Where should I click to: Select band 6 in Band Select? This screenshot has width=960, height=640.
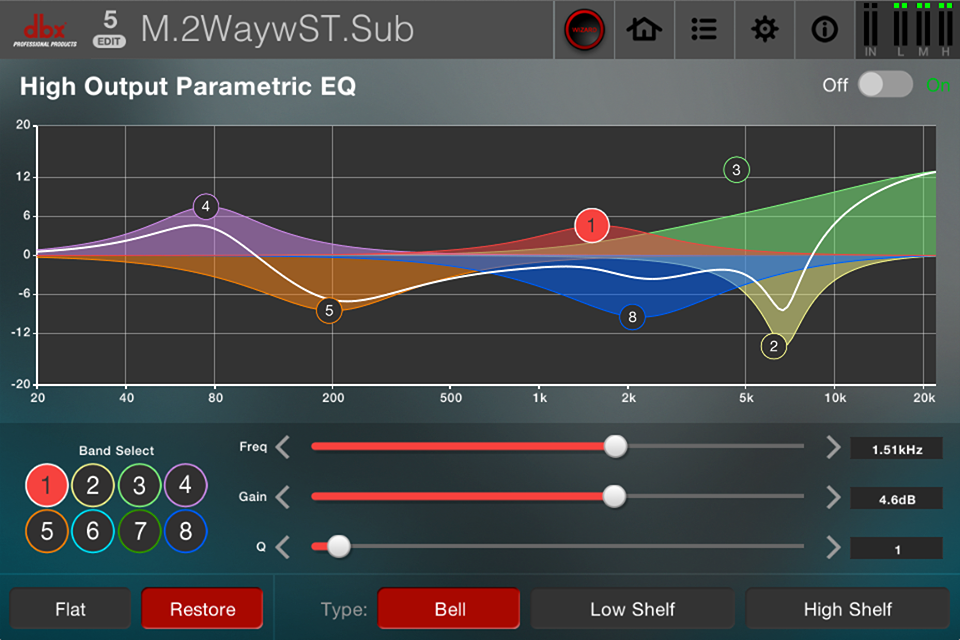pos(92,532)
